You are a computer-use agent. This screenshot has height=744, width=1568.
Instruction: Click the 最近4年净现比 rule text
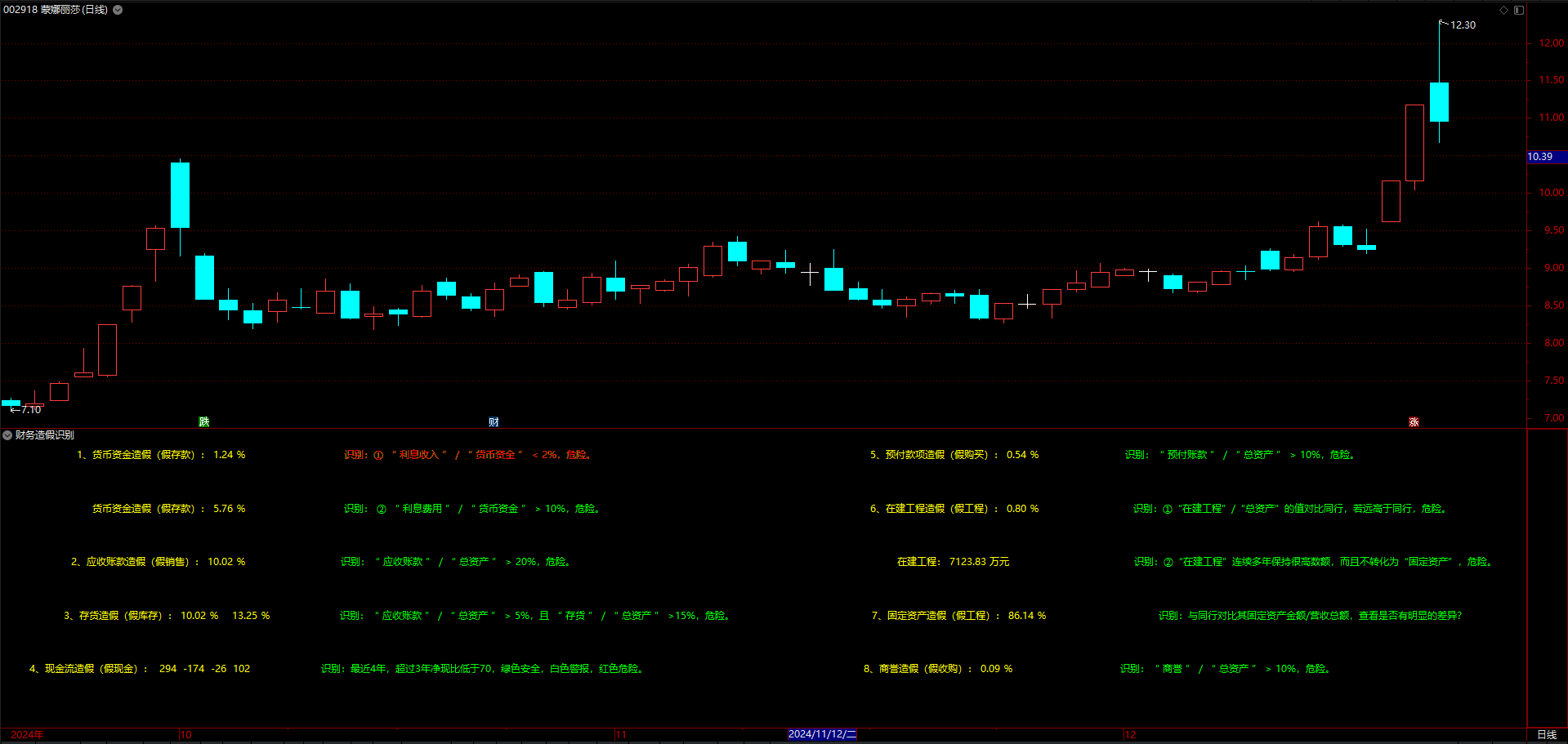[x=484, y=669]
